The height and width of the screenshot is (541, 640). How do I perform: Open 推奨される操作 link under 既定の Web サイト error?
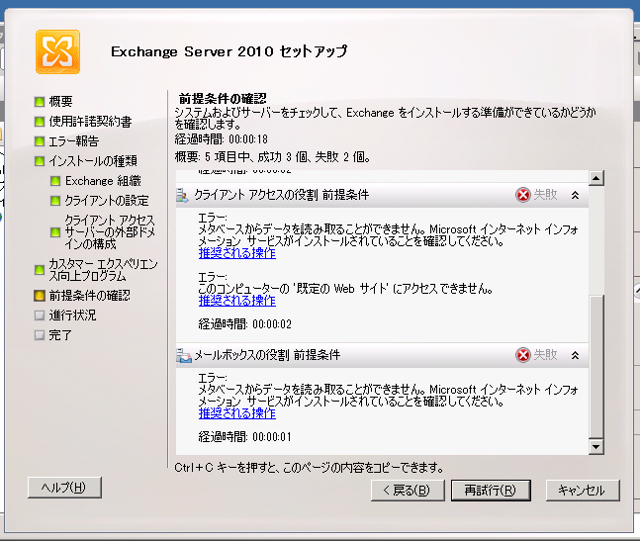237,301
